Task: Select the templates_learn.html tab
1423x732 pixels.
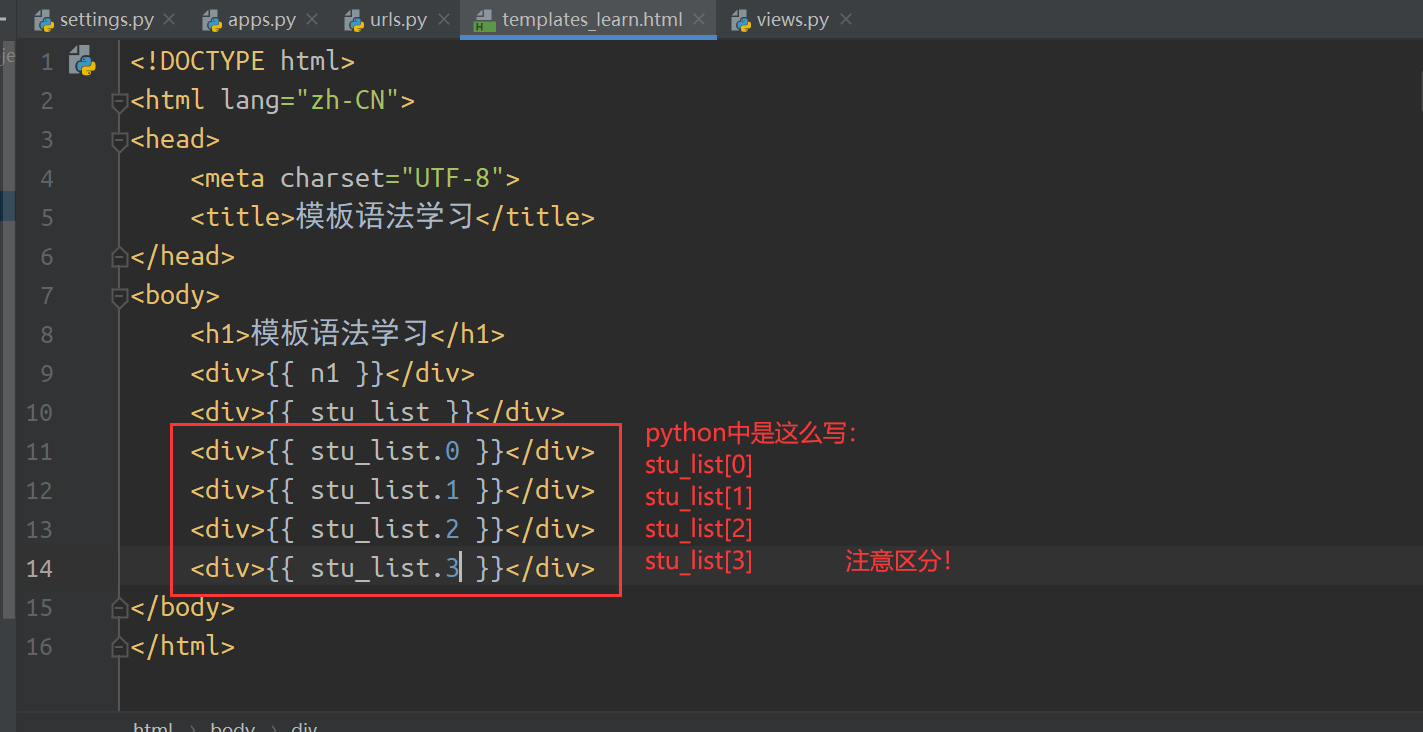Action: click(589, 19)
